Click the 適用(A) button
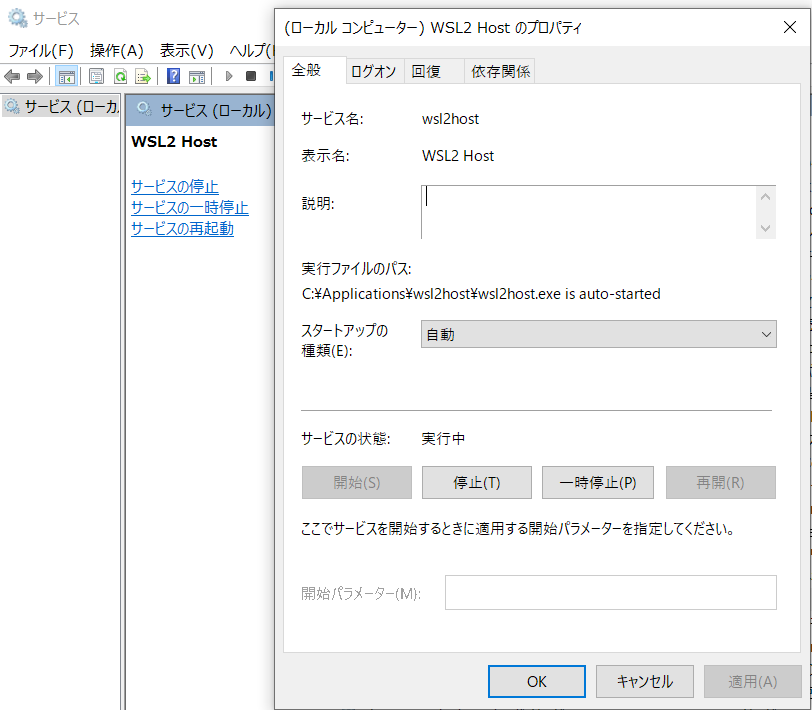The image size is (812, 710). pyautogui.click(x=752, y=682)
